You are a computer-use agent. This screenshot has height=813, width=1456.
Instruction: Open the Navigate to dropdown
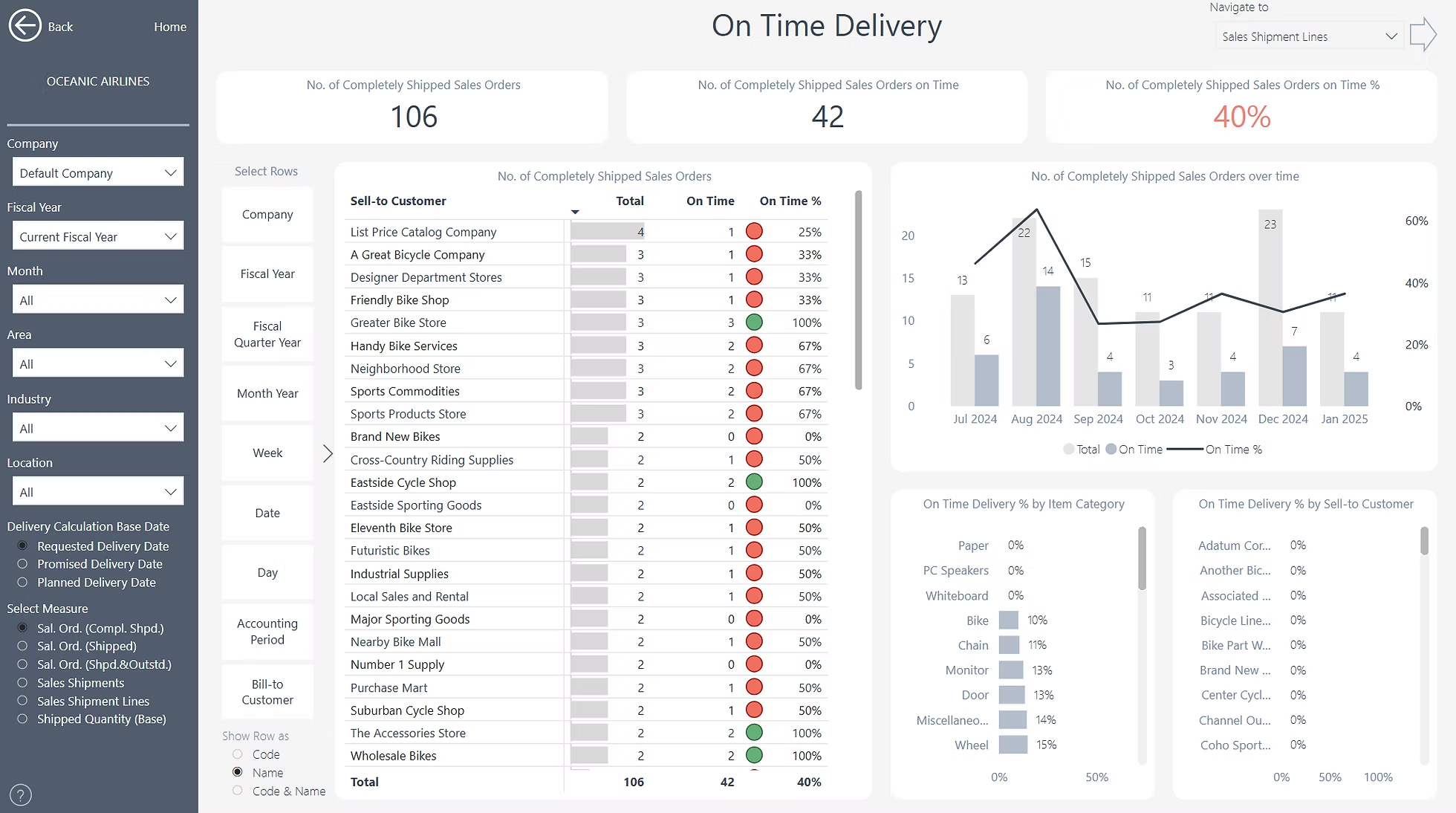1308,35
